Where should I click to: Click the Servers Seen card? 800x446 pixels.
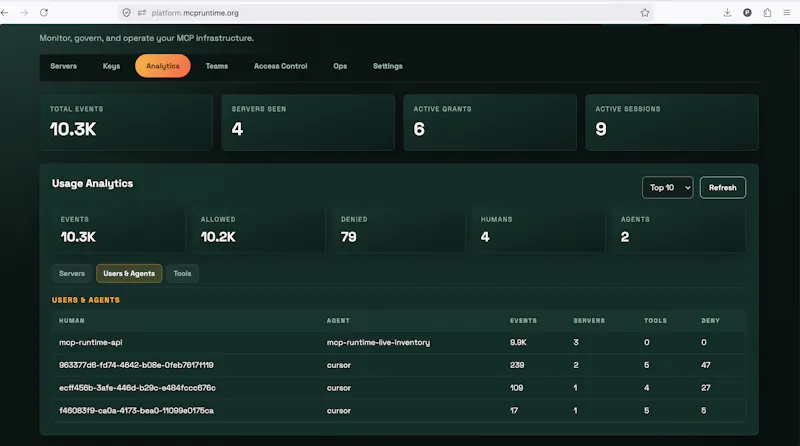click(308, 122)
